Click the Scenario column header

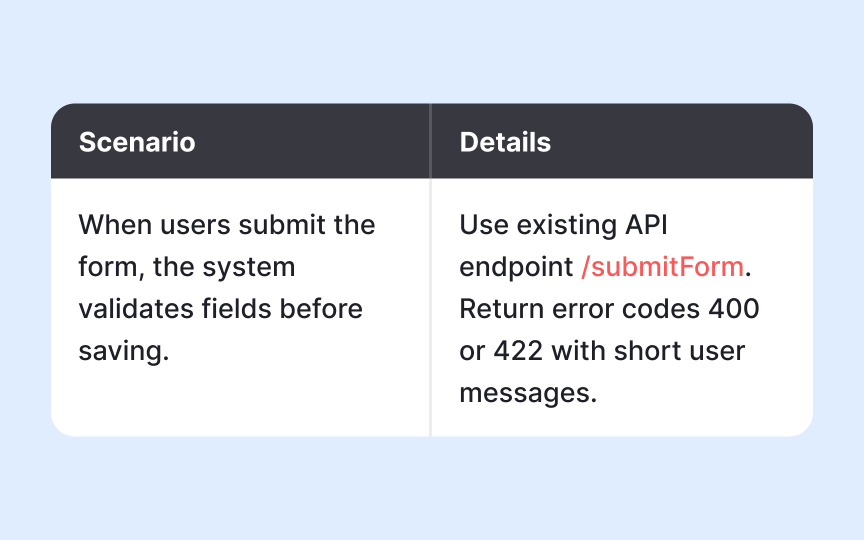click(x=137, y=142)
